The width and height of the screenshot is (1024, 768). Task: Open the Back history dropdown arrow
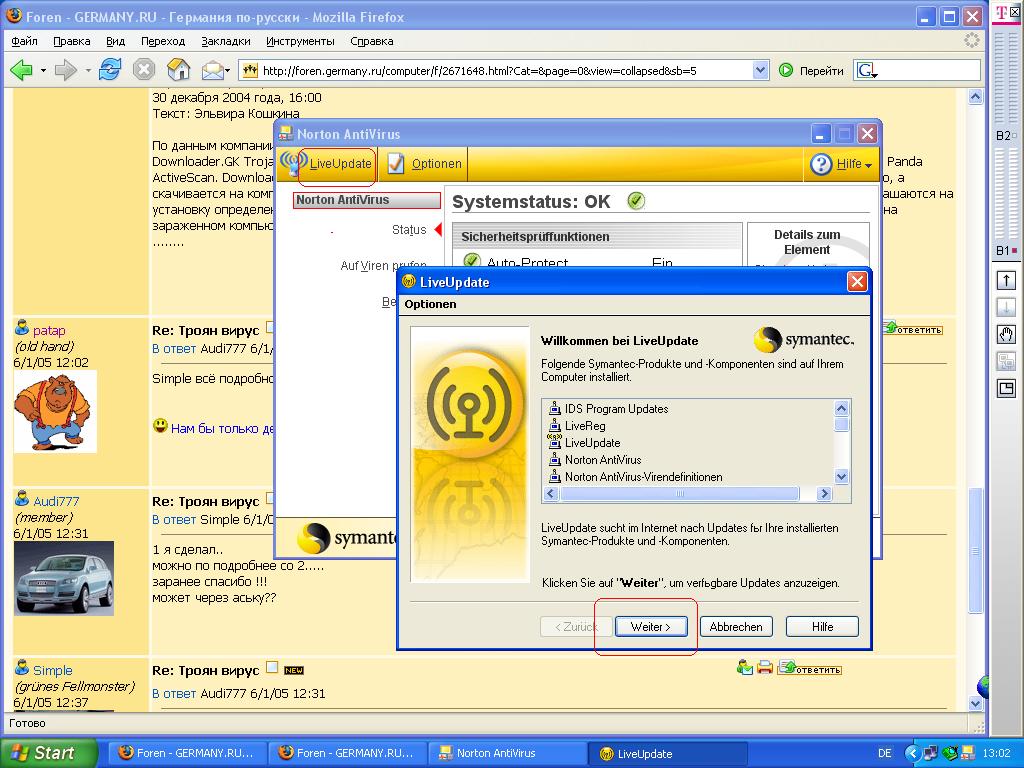(x=43, y=70)
